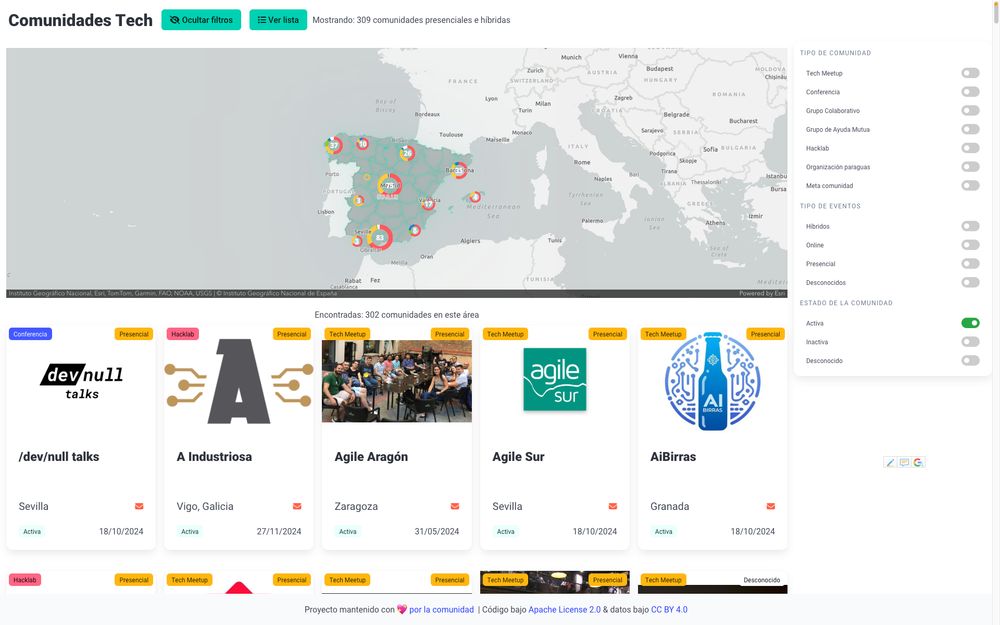Image resolution: width=1000 pixels, height=625 pixels.
Task: Enable the Presencial events filter switch
Action: pyautogui.click(x=970, y=263)
